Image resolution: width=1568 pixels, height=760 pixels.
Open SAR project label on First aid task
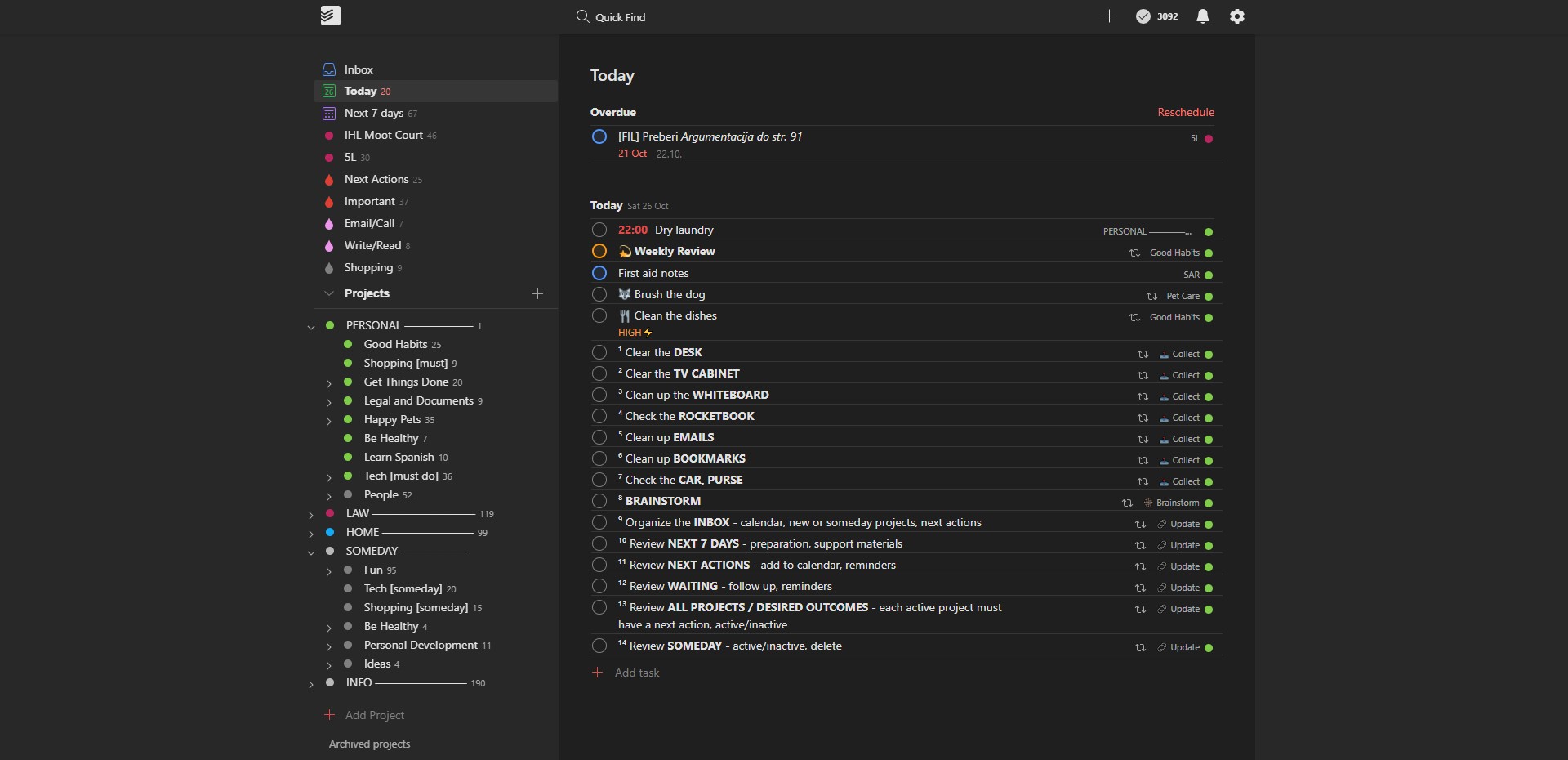pos(1192,275)
